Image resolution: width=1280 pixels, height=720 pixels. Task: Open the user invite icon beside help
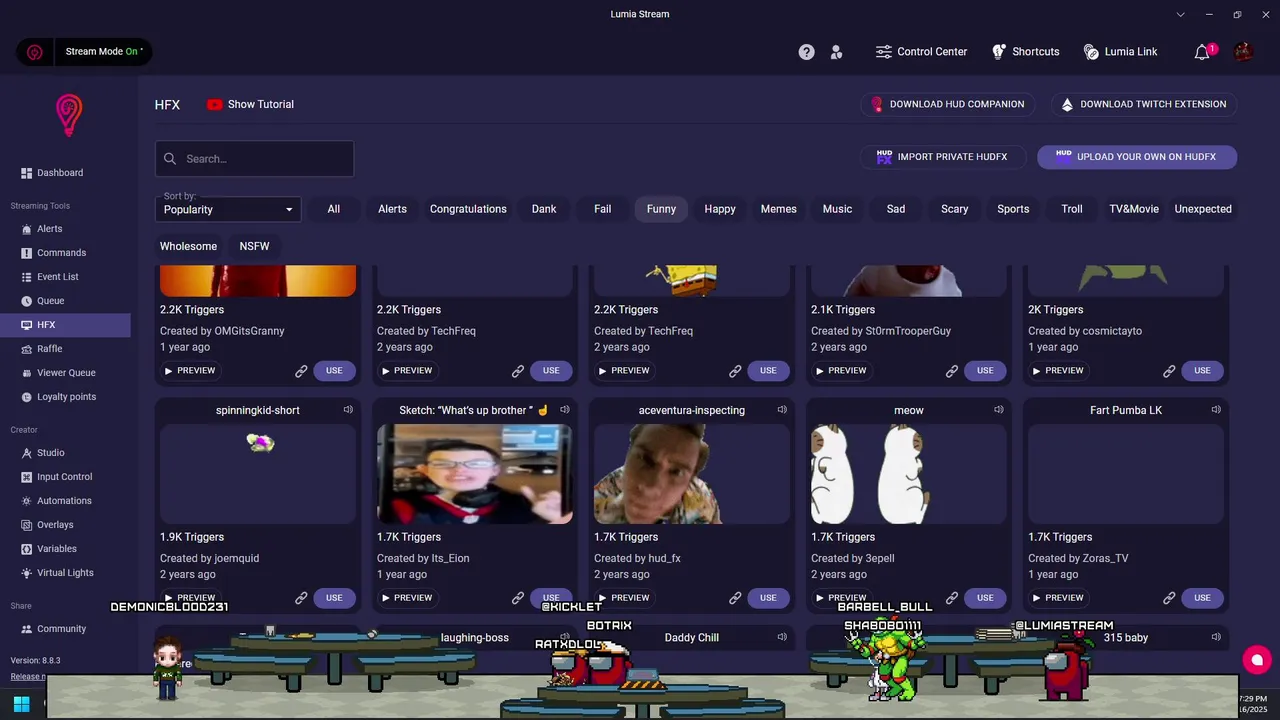pos(836,52)
